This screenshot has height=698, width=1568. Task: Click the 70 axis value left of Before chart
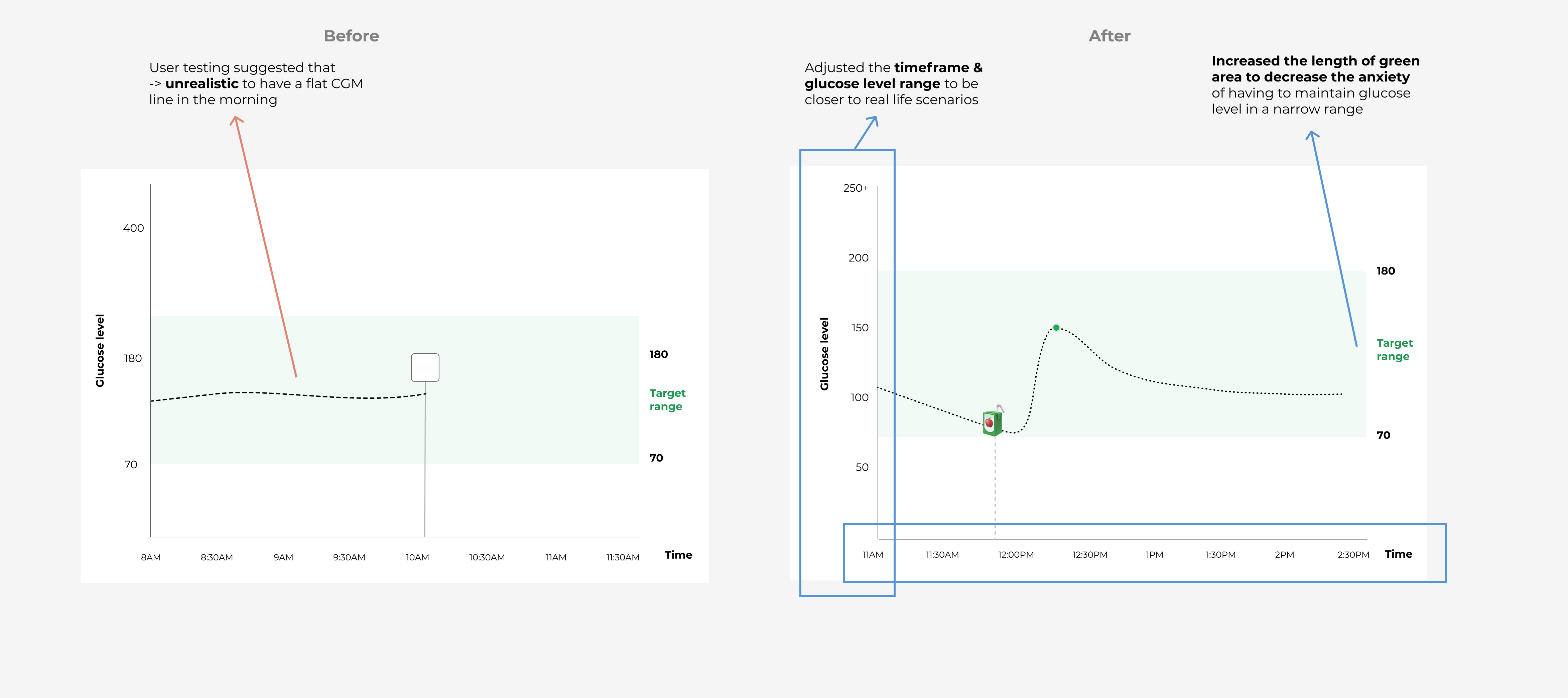point(130,465)
